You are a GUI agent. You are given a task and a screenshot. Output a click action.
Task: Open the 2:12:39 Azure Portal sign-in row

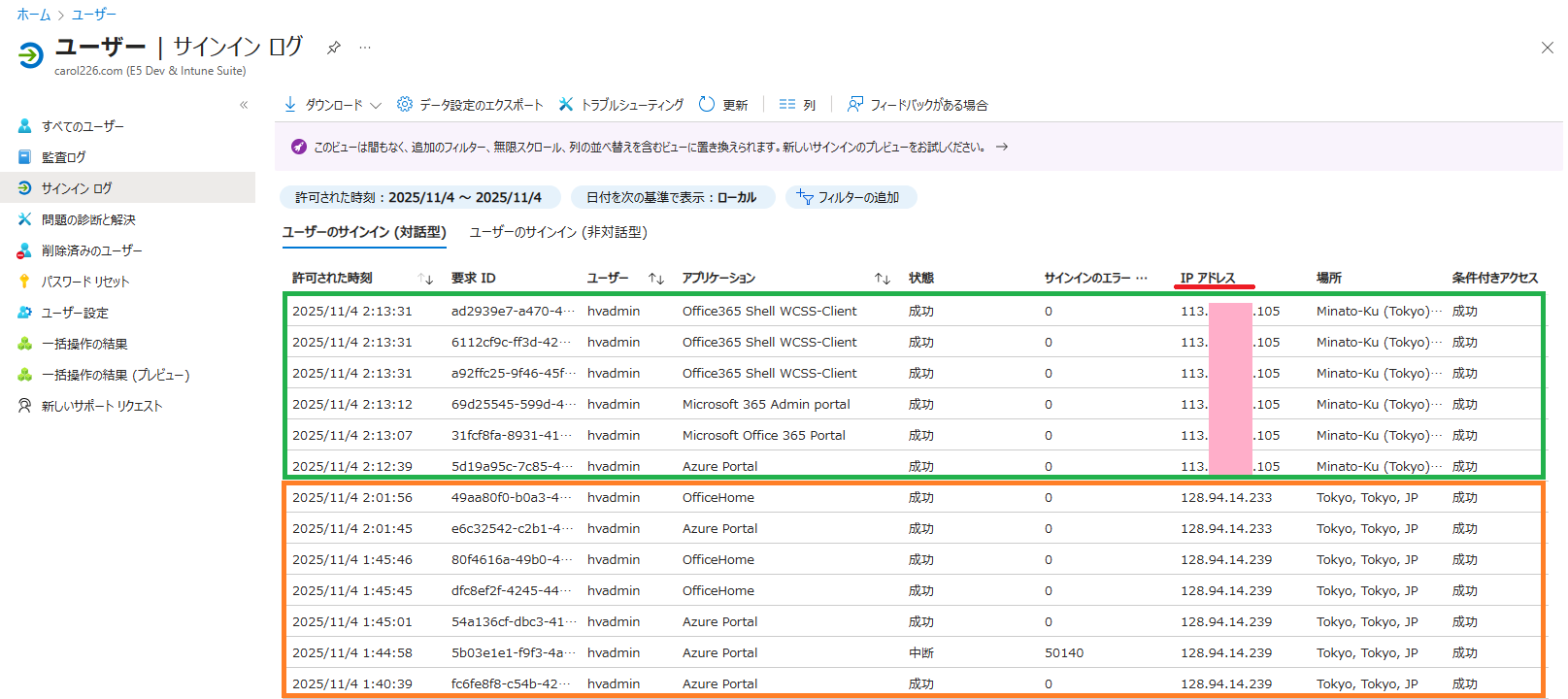[913, 465]
